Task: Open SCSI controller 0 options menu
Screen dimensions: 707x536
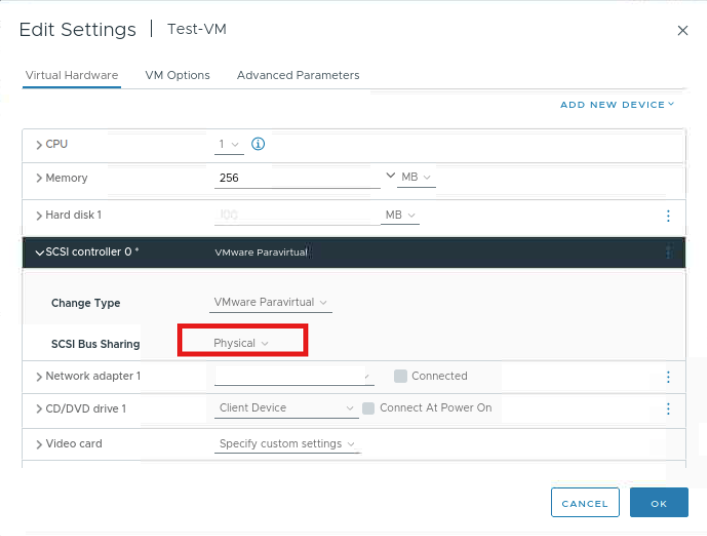Action: pos(668,253)
